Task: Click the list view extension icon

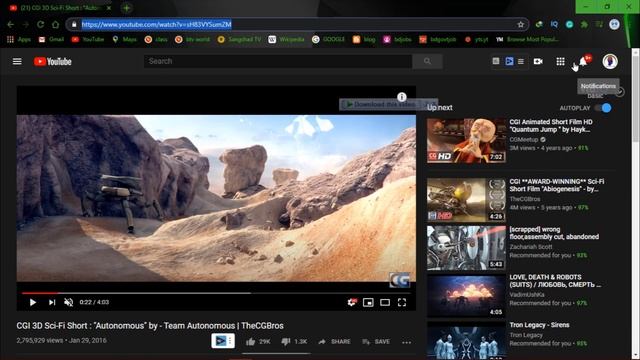Action: tap(521, 61)
